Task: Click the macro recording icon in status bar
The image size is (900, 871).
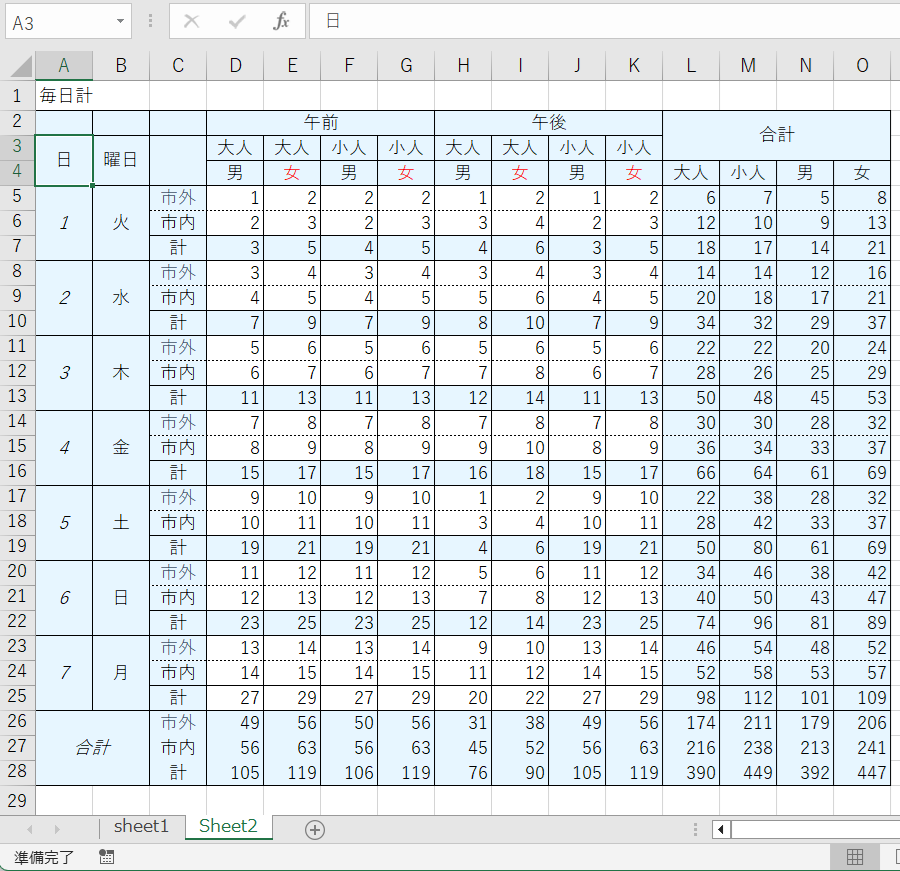Action: 107,857
